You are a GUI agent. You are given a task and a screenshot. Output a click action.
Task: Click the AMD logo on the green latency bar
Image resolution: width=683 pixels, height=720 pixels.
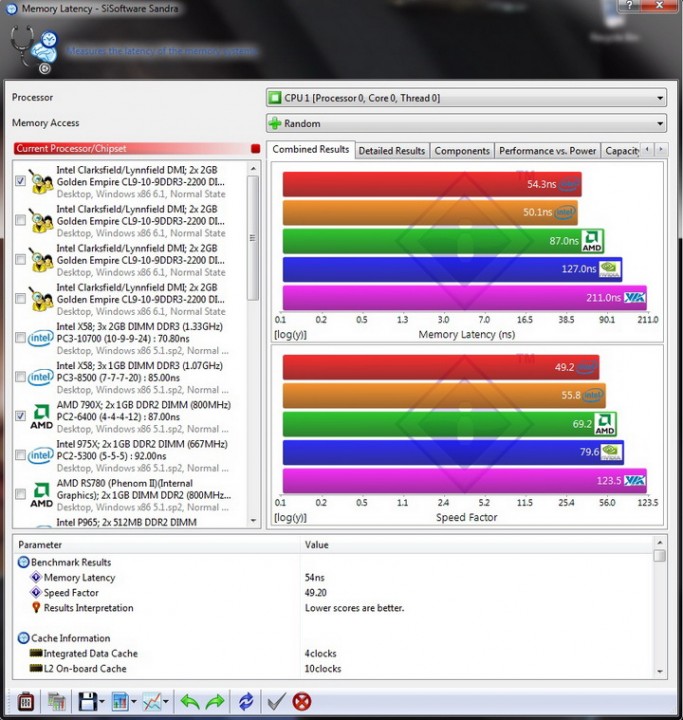coord(592,241)
